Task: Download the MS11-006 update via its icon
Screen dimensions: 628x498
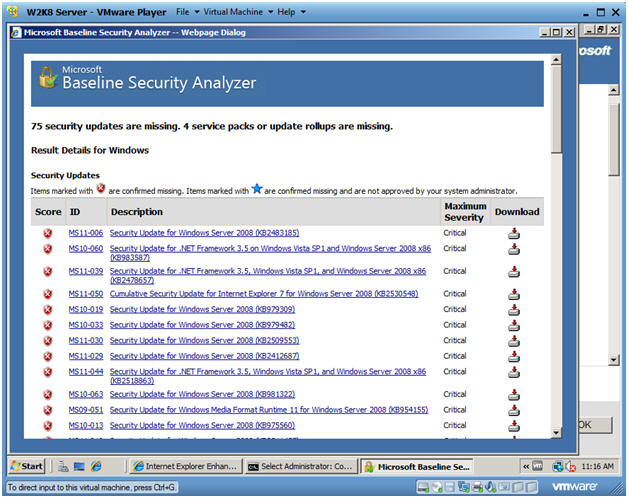Action: 514,233
